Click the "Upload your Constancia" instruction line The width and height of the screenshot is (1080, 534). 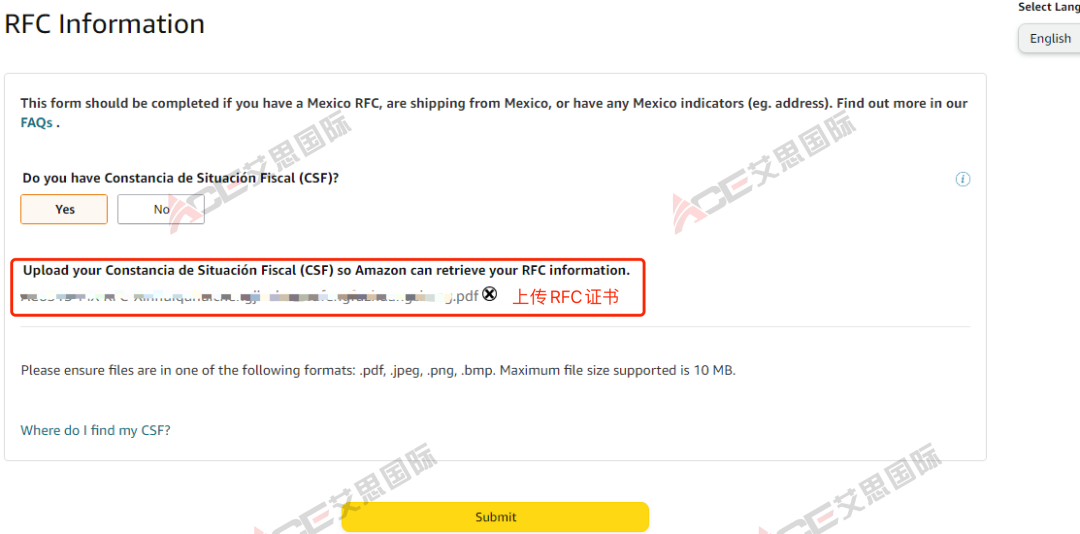pyautogui.click(x=326, y=270)
